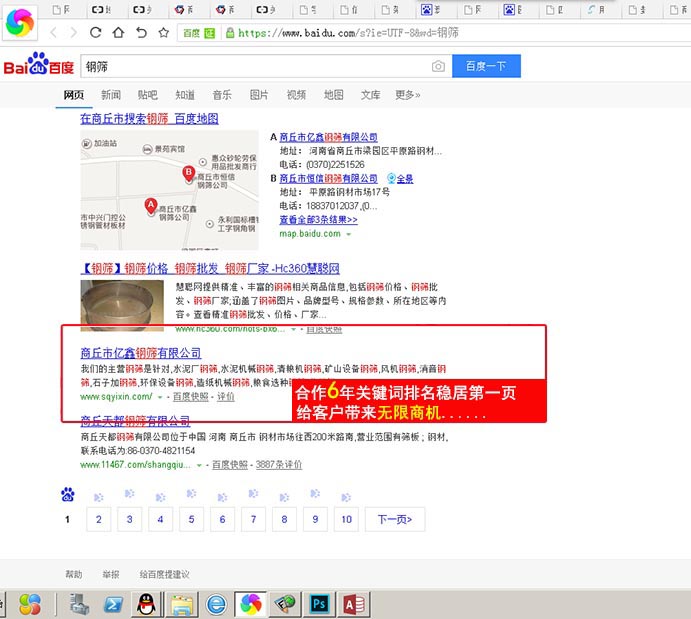Click the browser back arrow
The image size is (691, 619).
click(53, 33)
